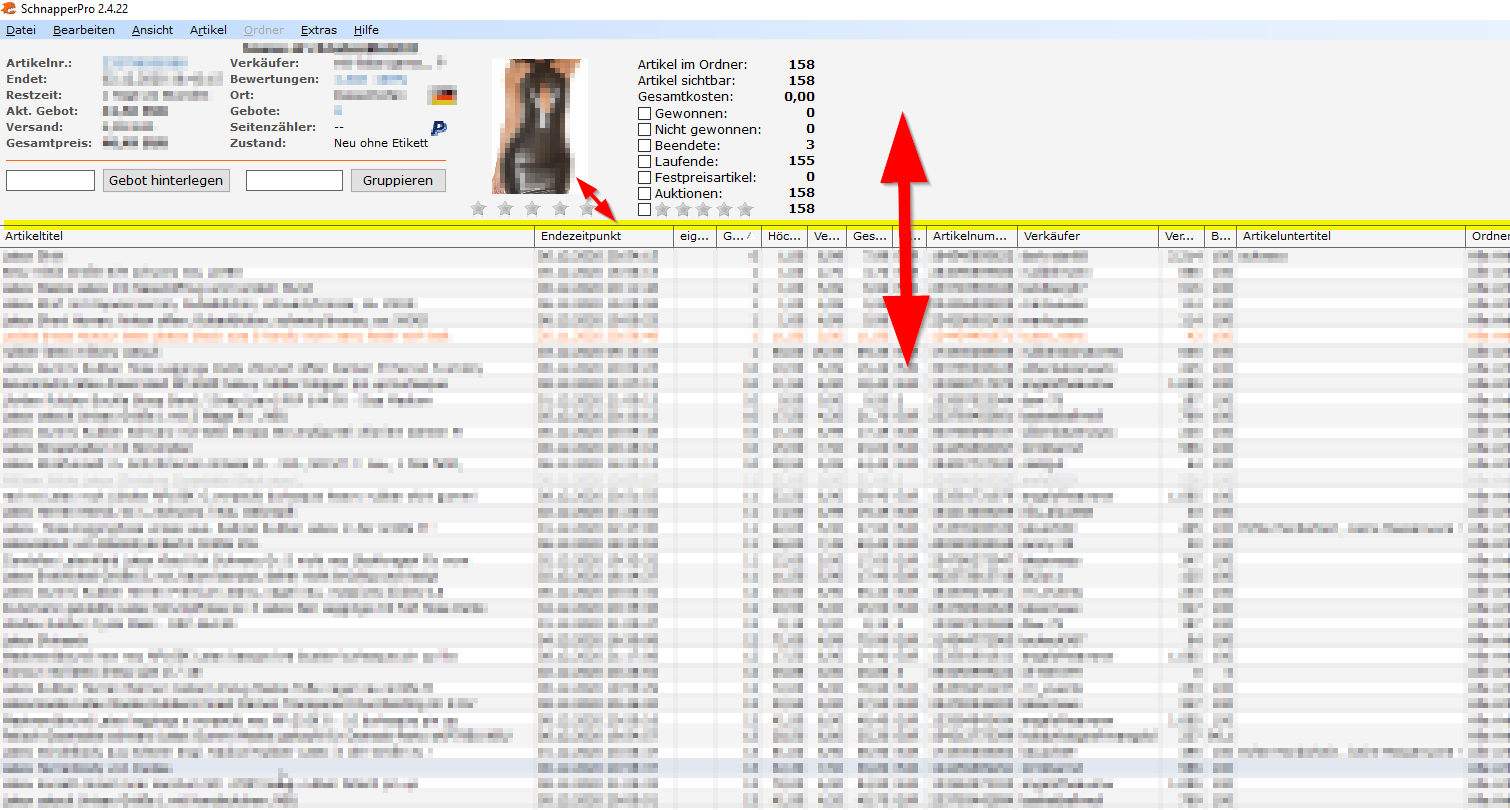Click the Gebot hinterlegen button

coord(166,180)
